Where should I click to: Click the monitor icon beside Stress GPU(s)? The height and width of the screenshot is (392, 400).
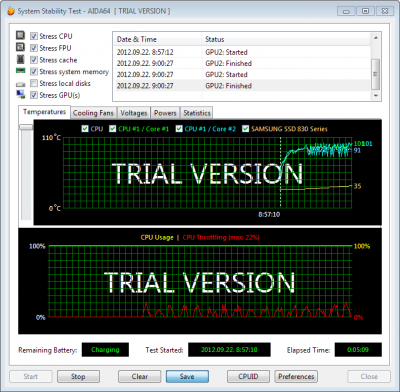pyautogui.click(x=21, y=95)
